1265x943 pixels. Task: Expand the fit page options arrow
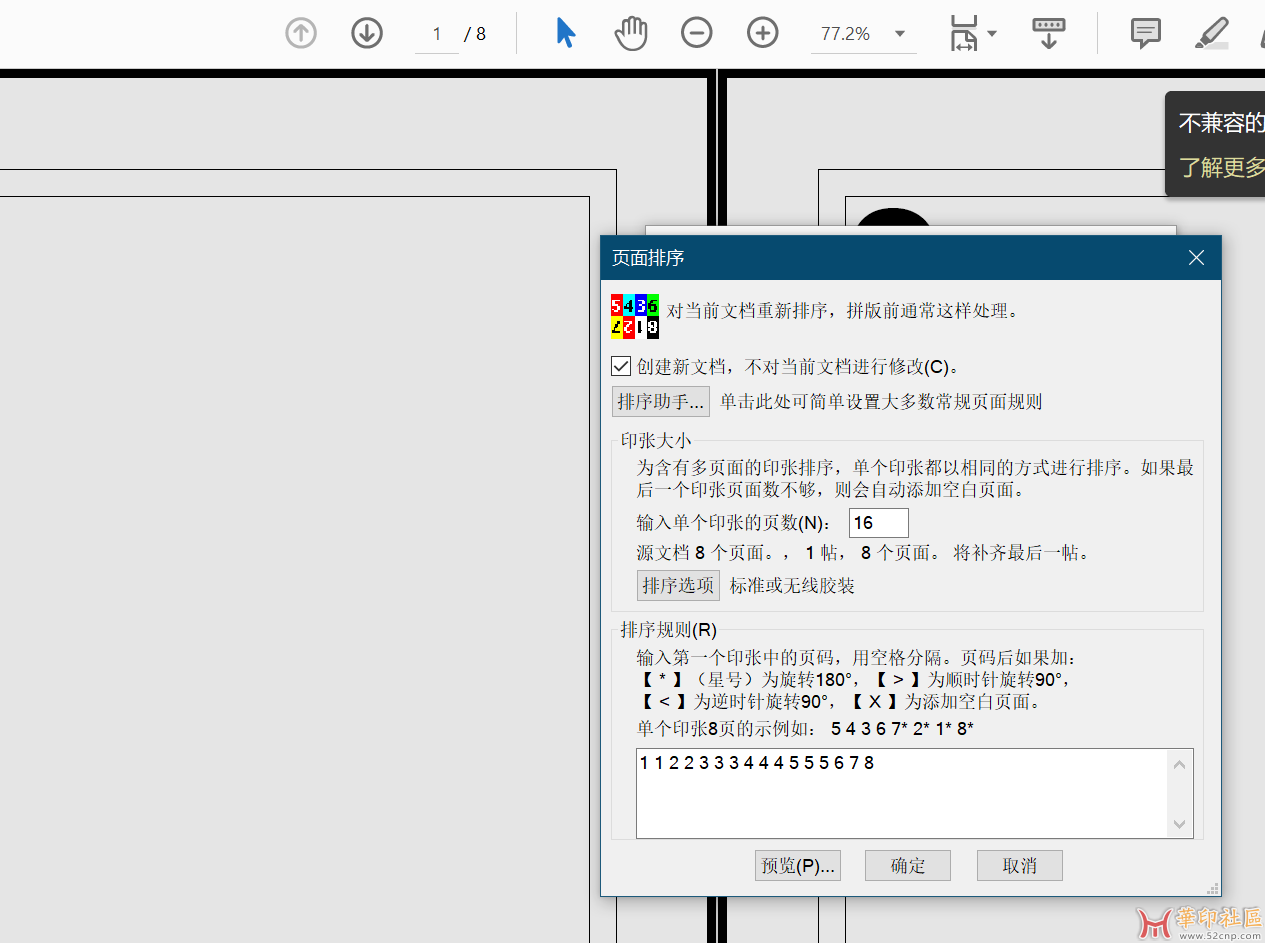click(x=992, y=33)
